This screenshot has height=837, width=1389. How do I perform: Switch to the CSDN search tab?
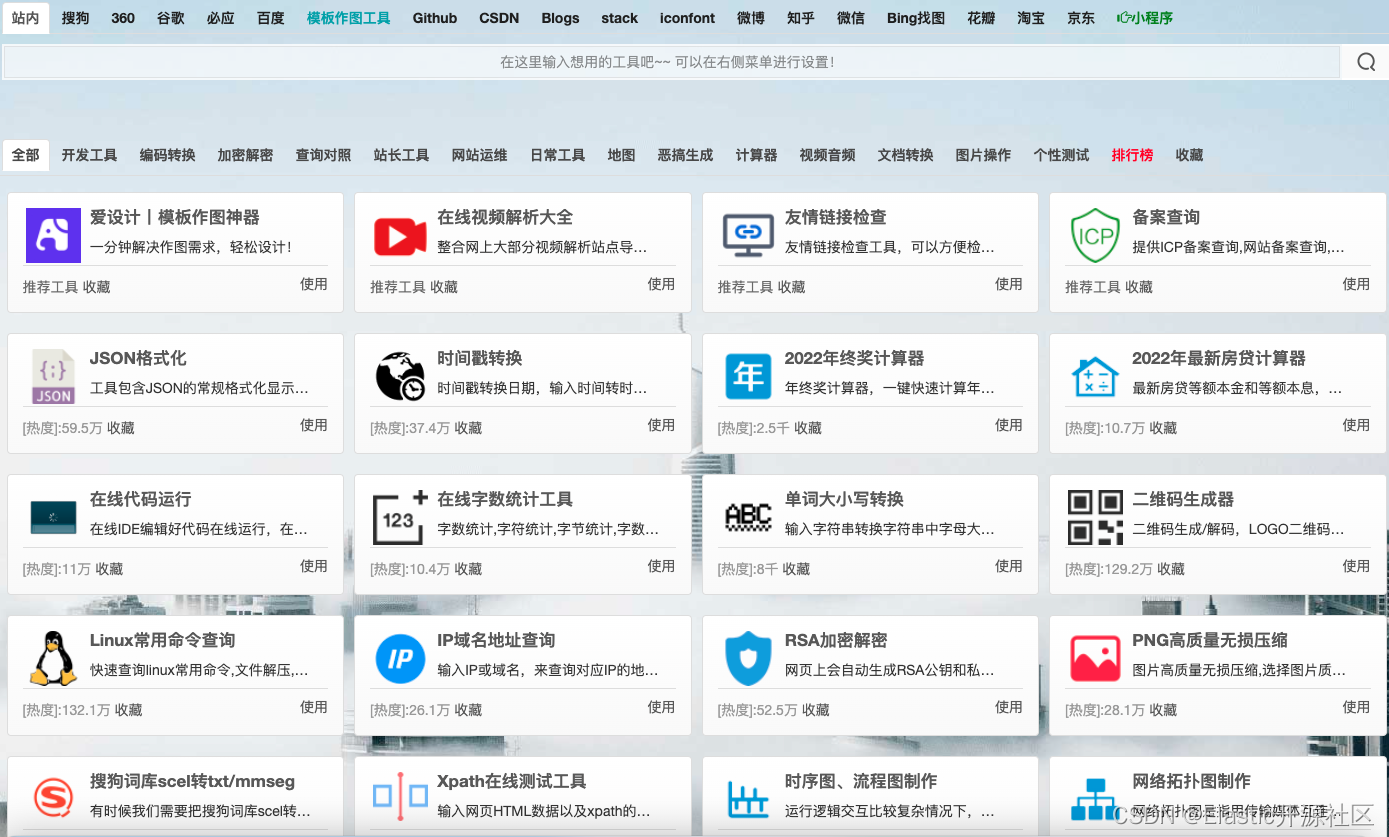point(499,18)
